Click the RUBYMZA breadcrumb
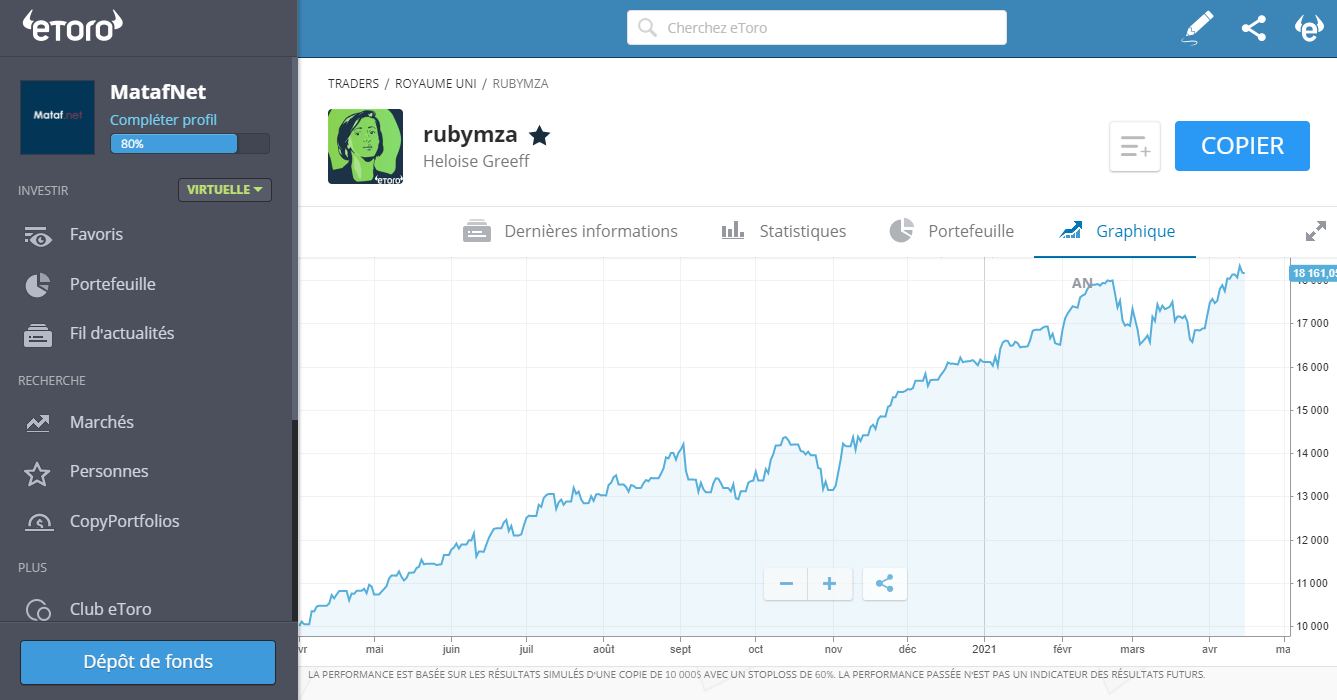The image size is (1337, 700). 520,84
